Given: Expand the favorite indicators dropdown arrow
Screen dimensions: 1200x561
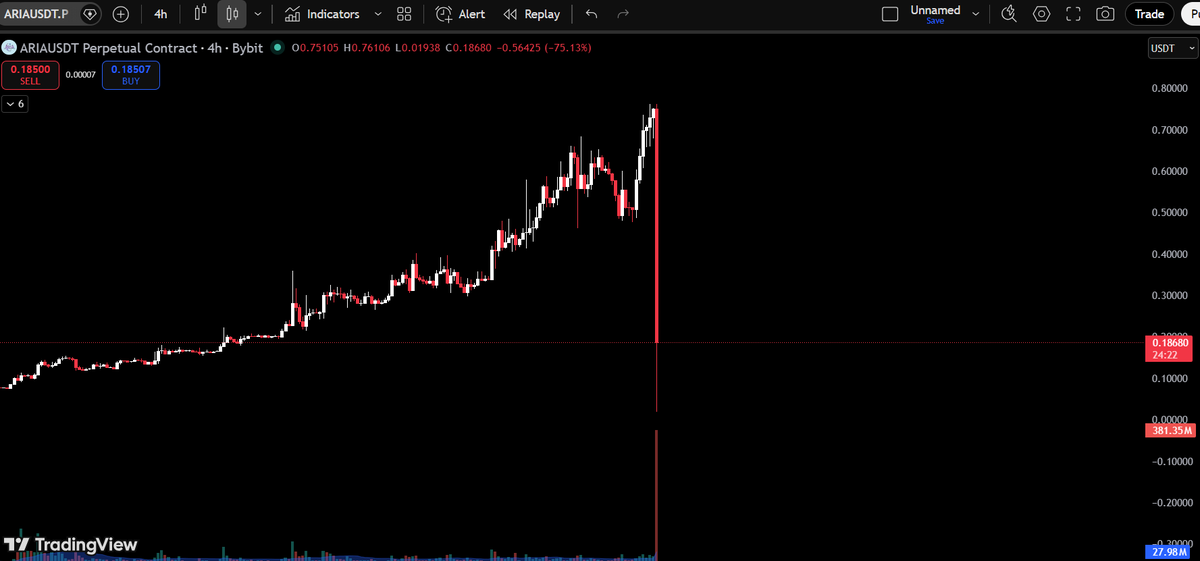Looking at the screenshot, I should (x=378, y=14).
